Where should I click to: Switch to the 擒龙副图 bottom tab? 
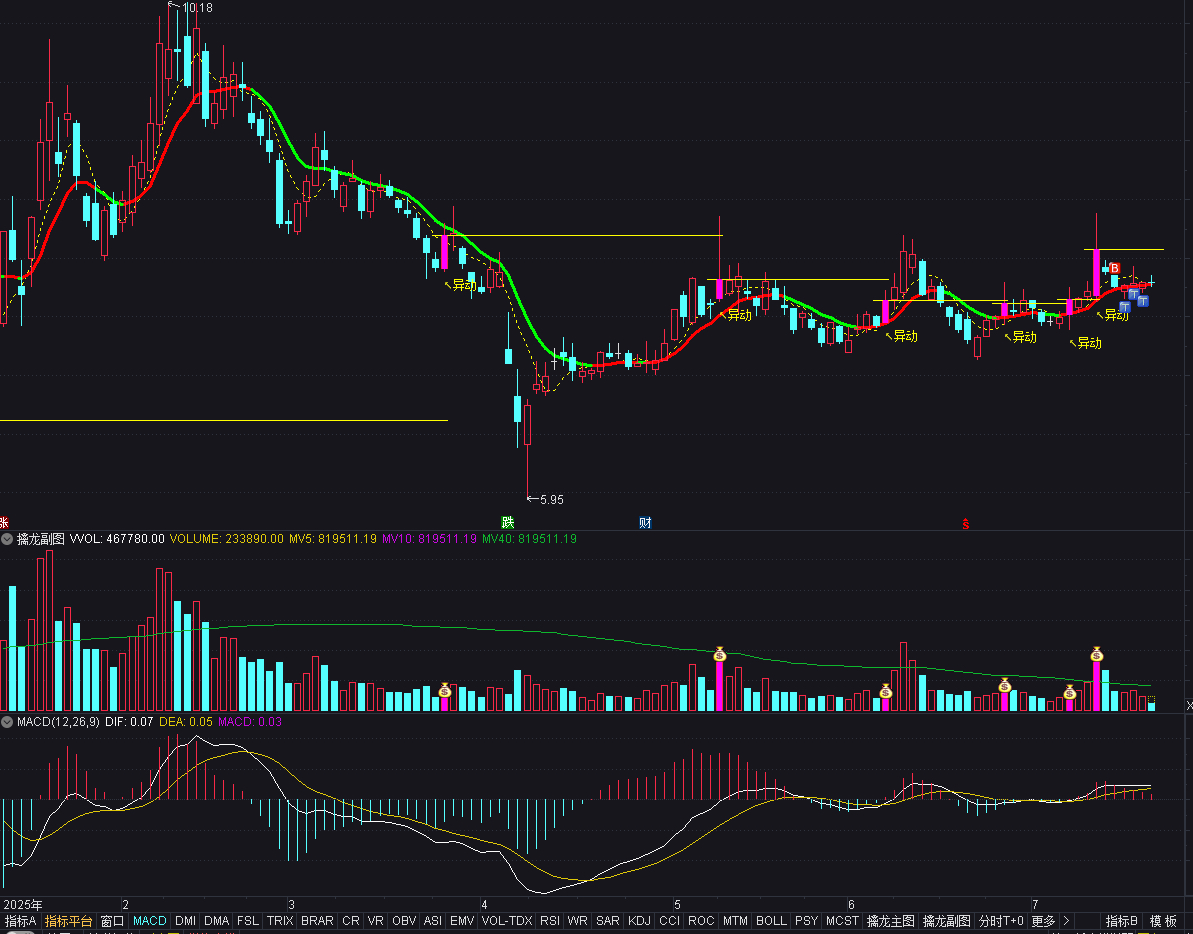pyautogui.click(x=946, y=920)
